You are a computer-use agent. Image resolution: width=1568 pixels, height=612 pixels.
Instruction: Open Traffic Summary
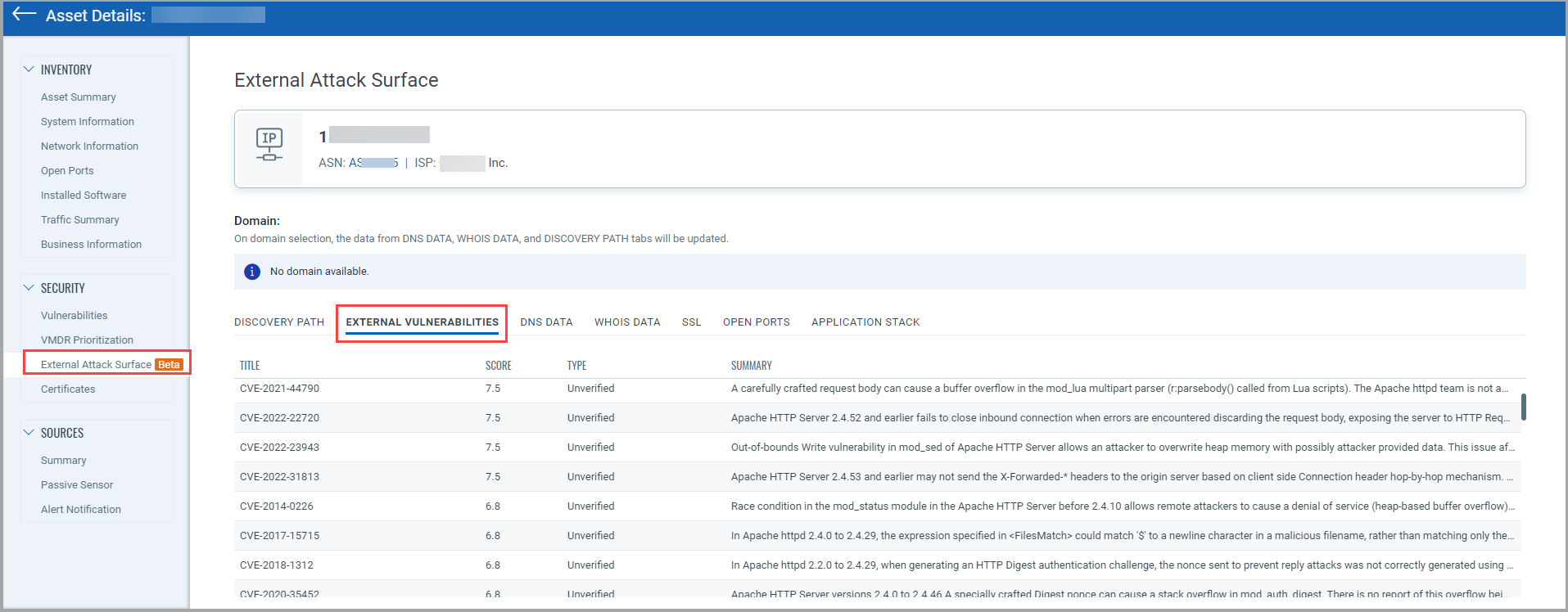coord(80,220)
